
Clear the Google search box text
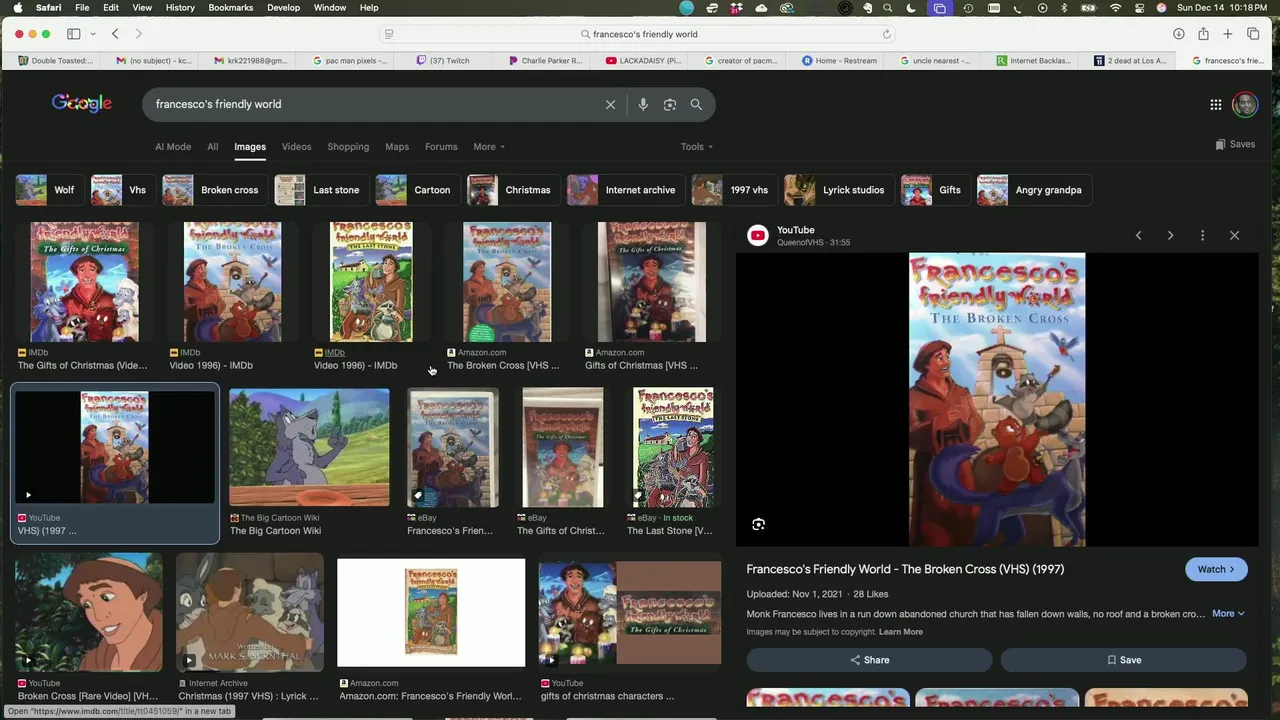[610, 104]
